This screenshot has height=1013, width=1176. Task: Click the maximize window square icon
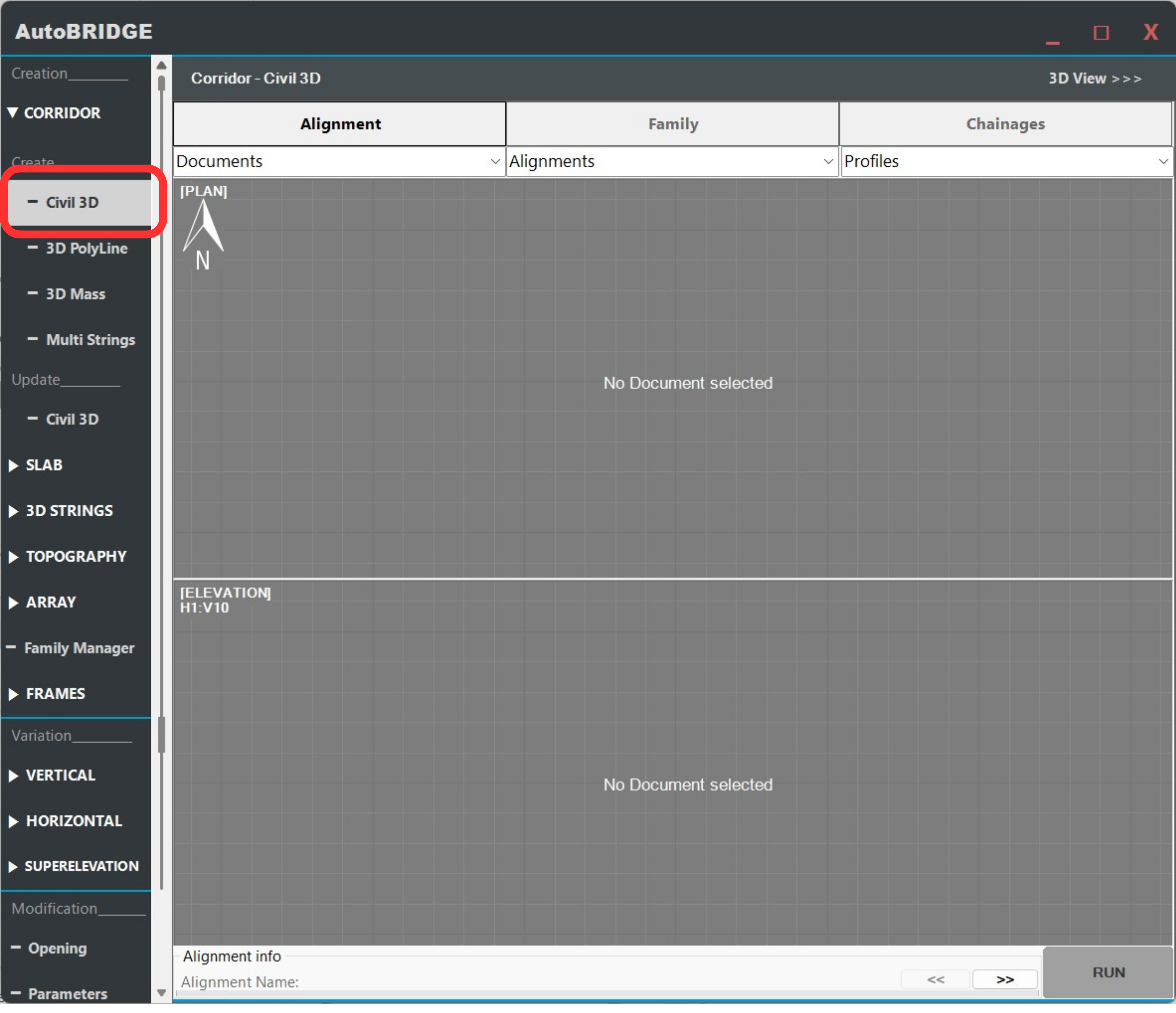point(1101,33)
